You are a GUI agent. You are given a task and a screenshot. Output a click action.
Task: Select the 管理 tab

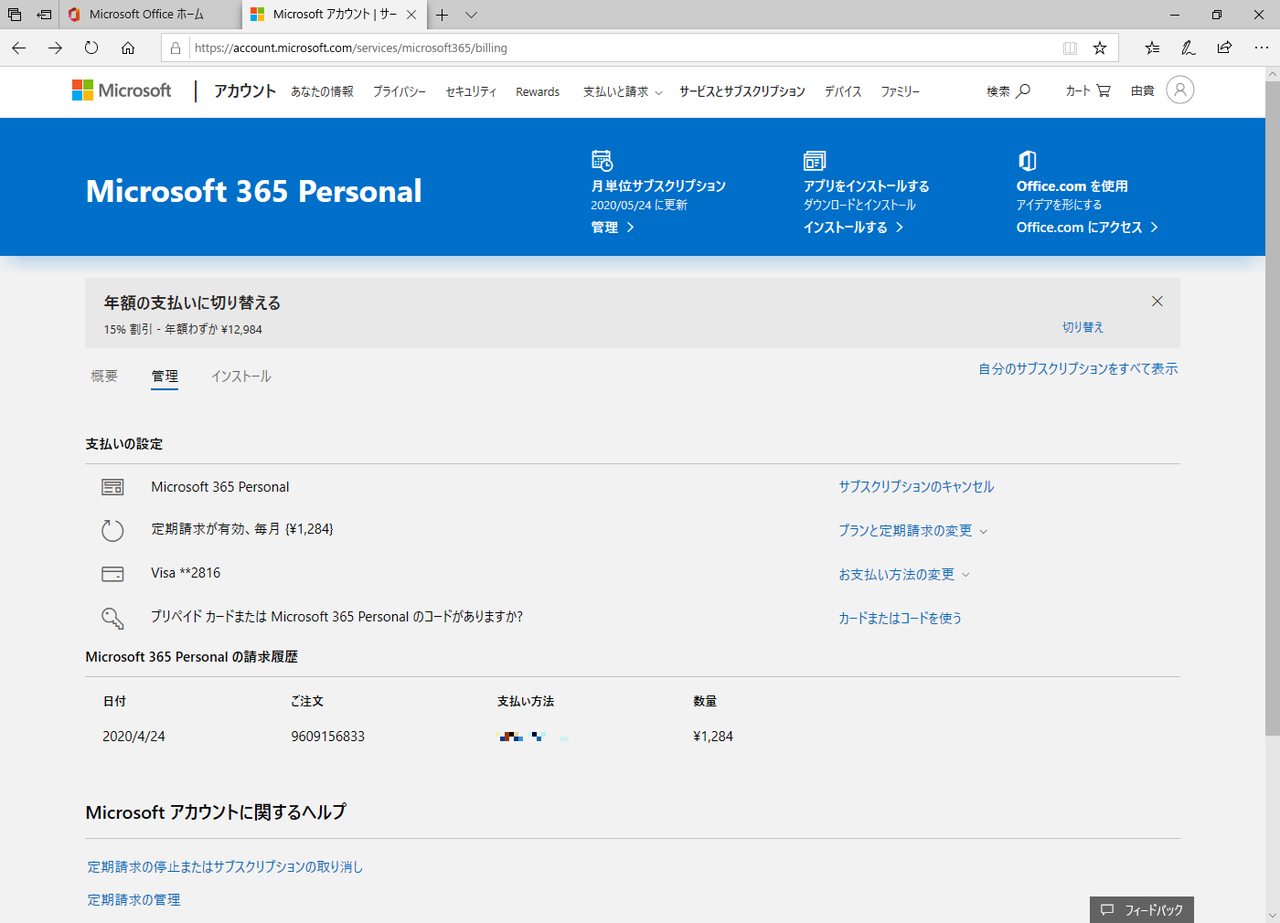tap(164, 377)
